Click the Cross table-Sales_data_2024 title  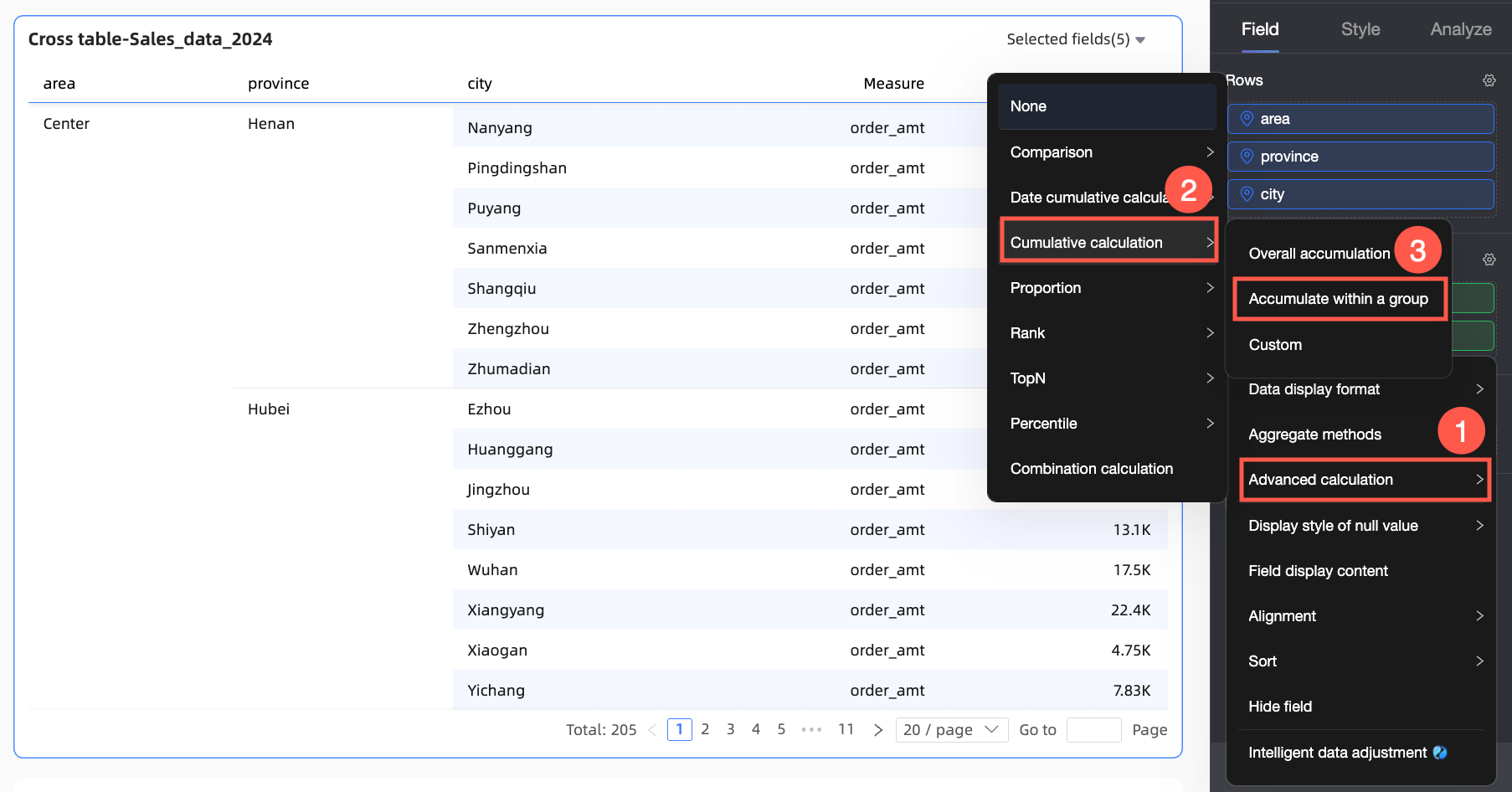[151, 39]
